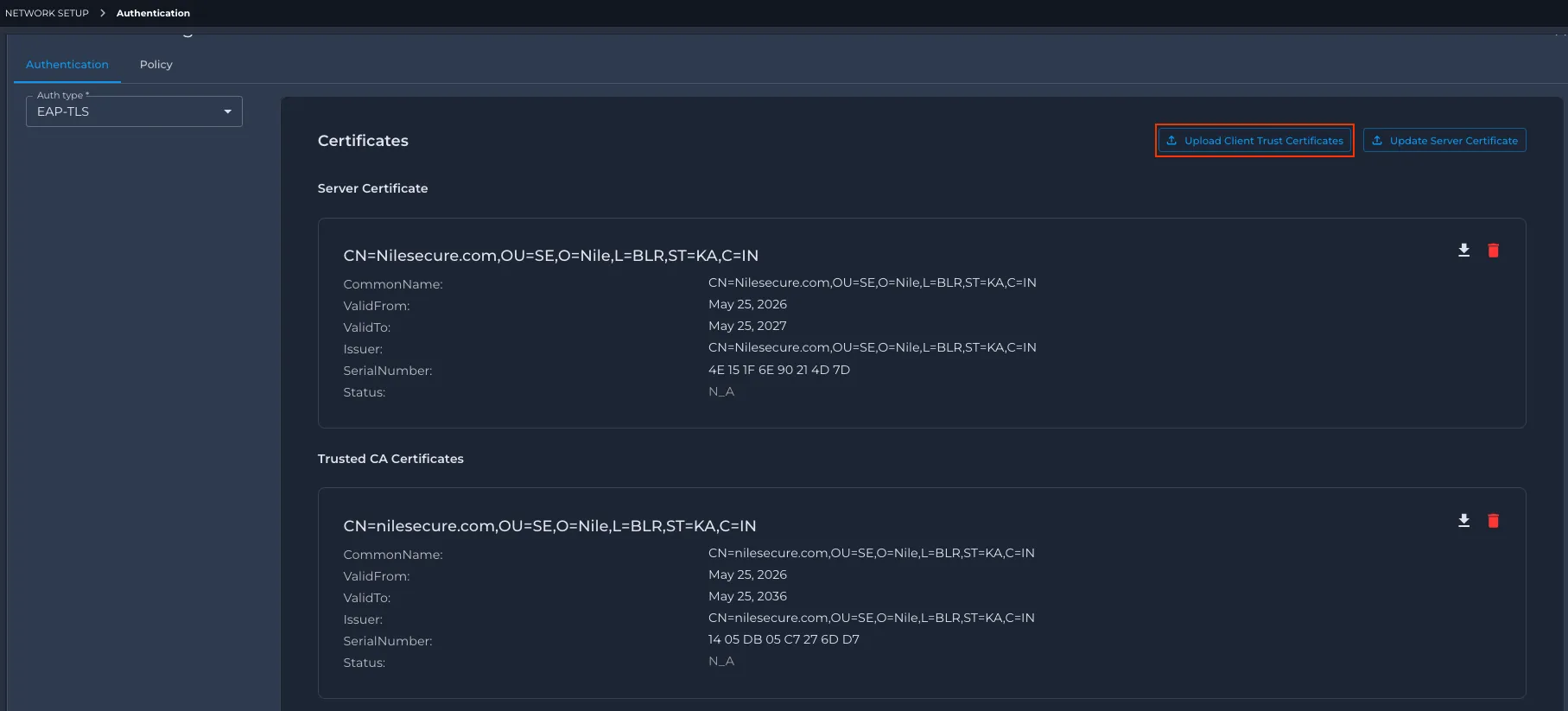Click the Authentication breadcrumb item
The width and height of the screenshot is (1568, 711).
click(153, 13)
